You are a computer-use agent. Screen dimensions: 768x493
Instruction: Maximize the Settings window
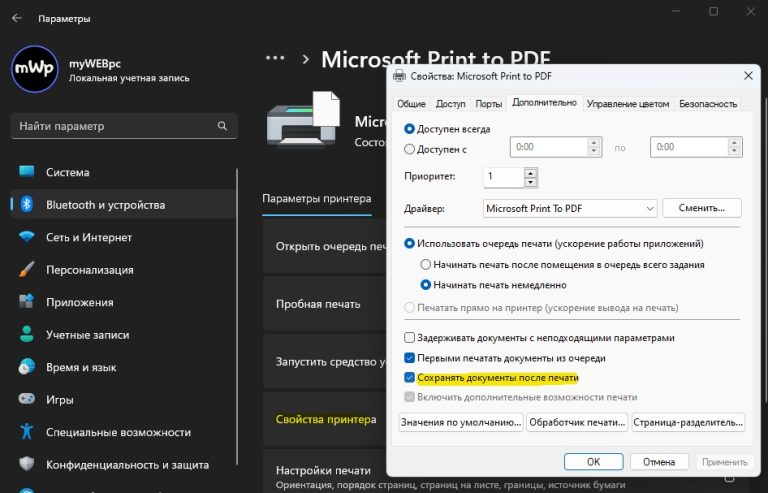click(x=714, y=11)
